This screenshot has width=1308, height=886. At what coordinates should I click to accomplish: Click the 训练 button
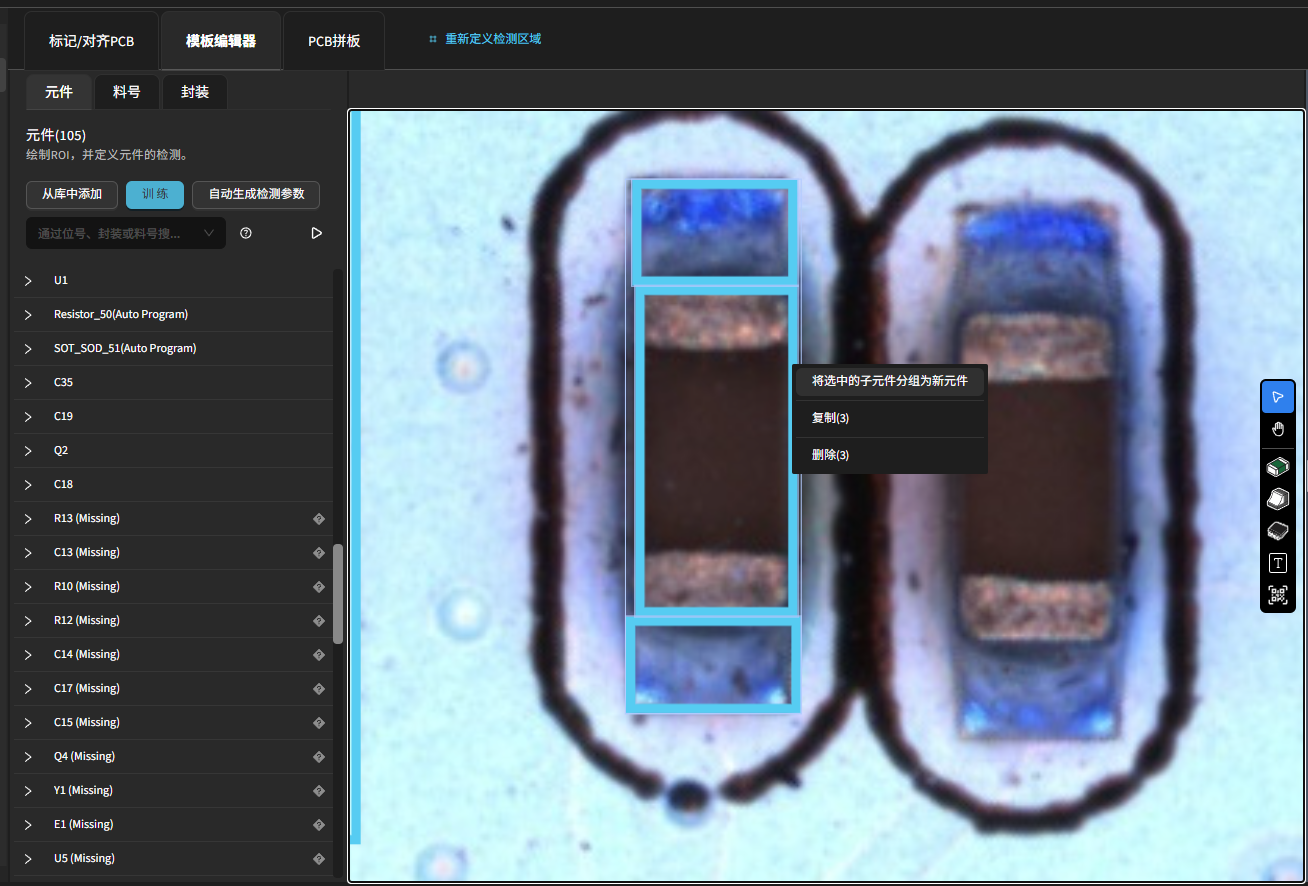155,194
